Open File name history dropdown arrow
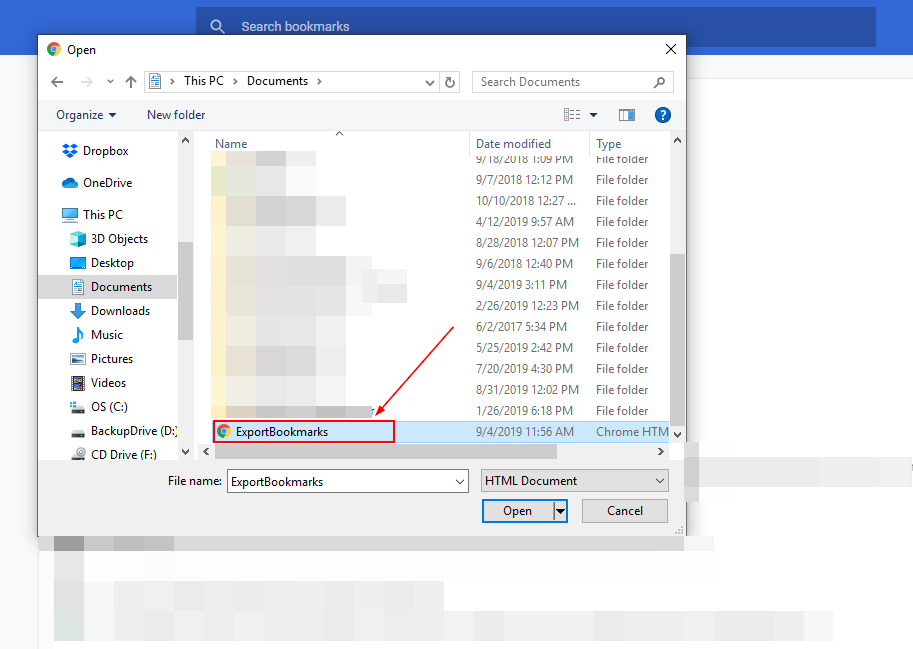913x649 pixels. 459,481
